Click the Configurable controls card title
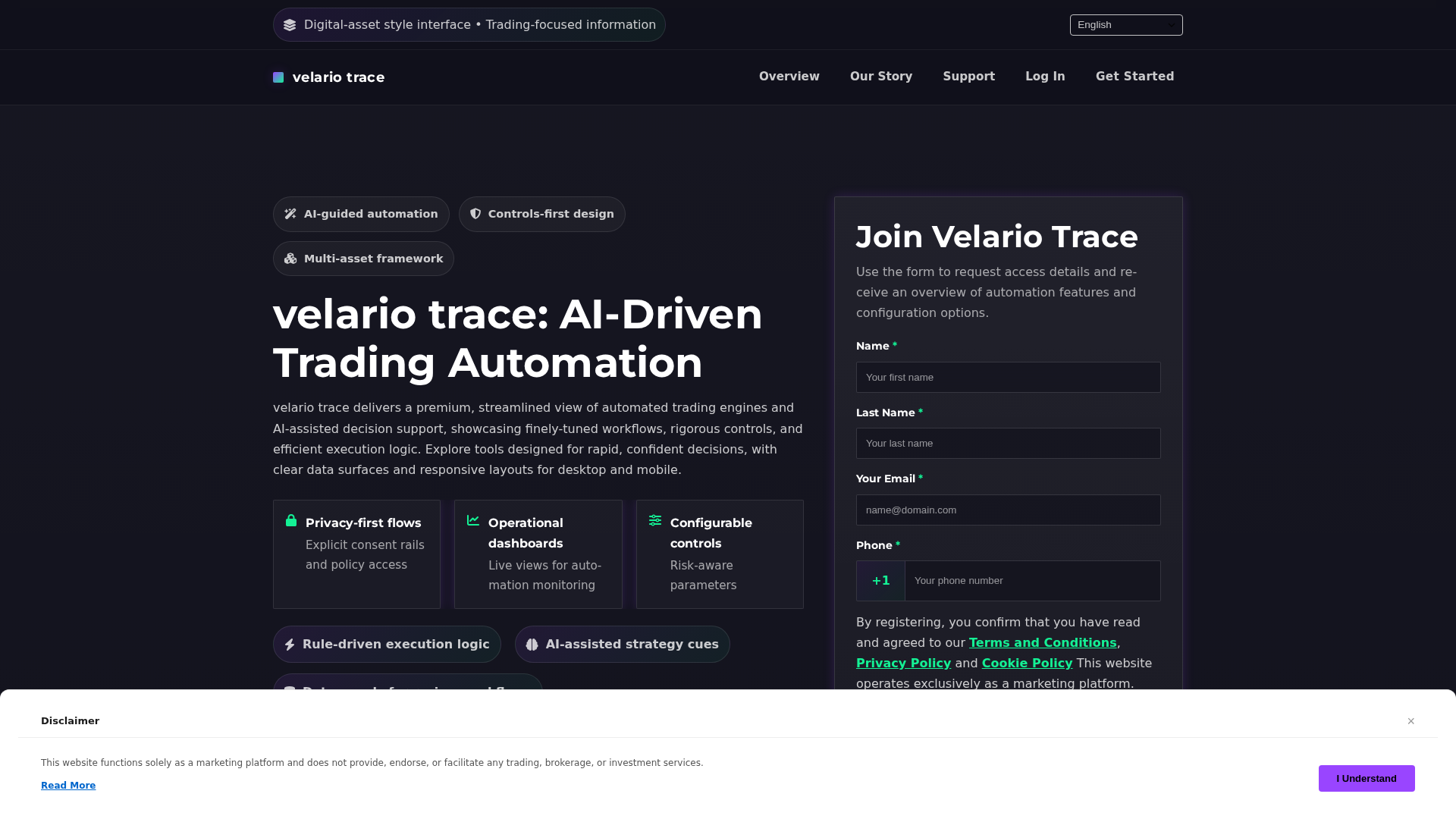The image size is (1456, 819). pyautogui.click(x=711, y=533)
